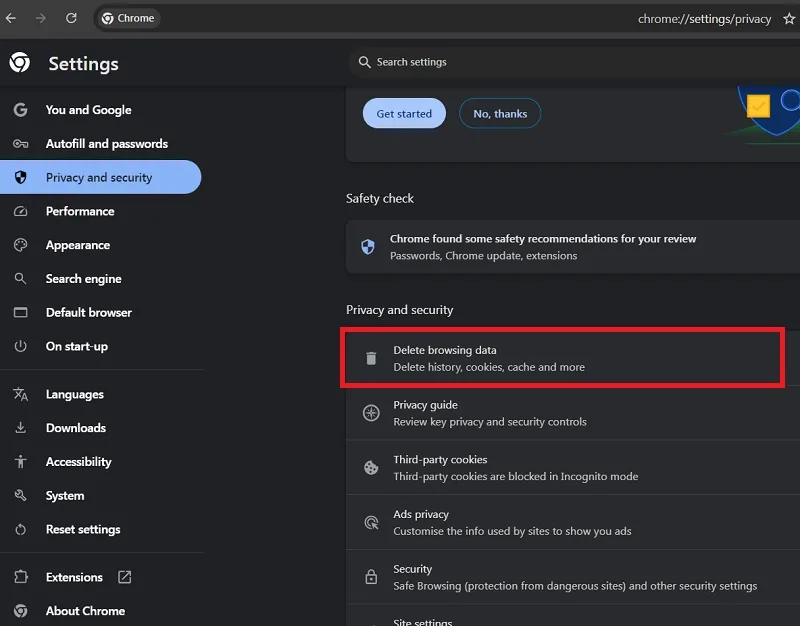Reload the page with refresh icon

click(71, 18)
